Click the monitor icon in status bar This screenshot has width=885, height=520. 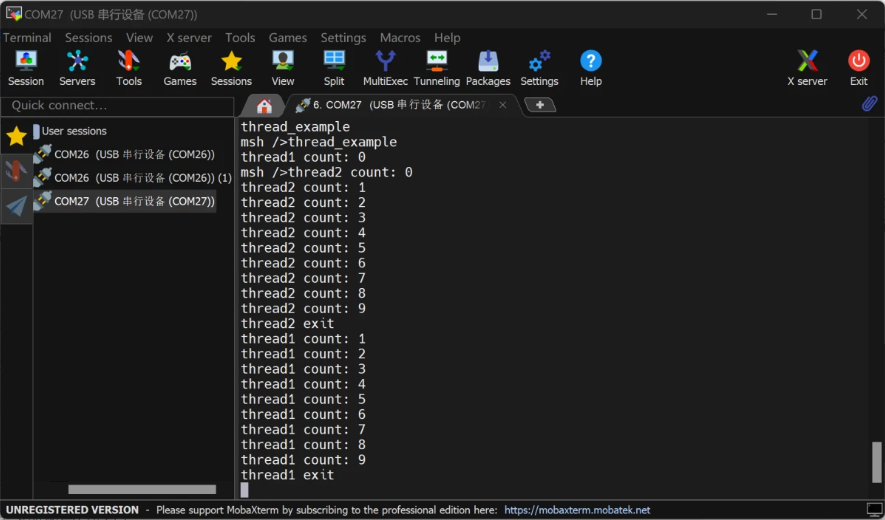click(874, 510)
